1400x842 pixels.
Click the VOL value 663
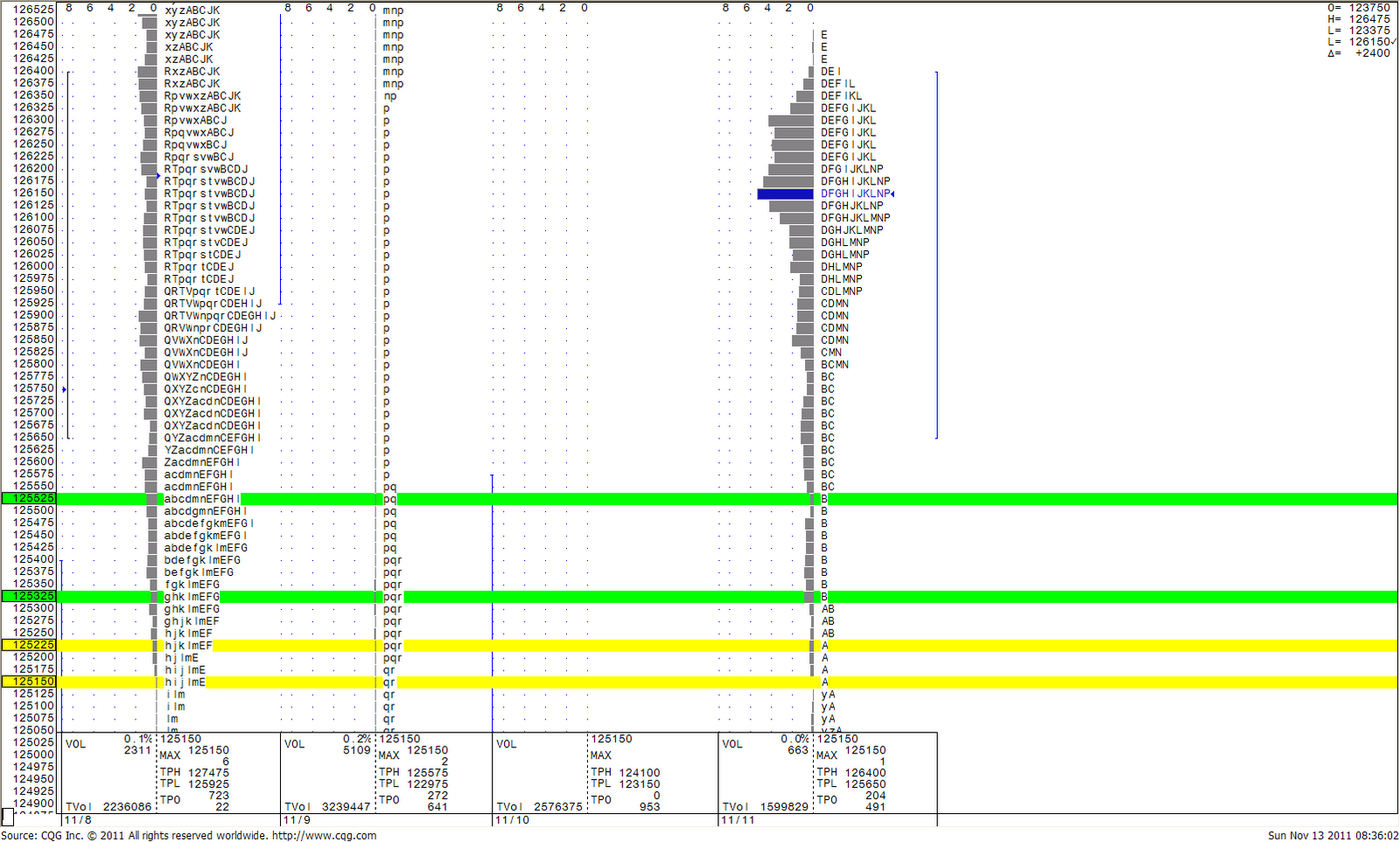[x=798, y=750]
